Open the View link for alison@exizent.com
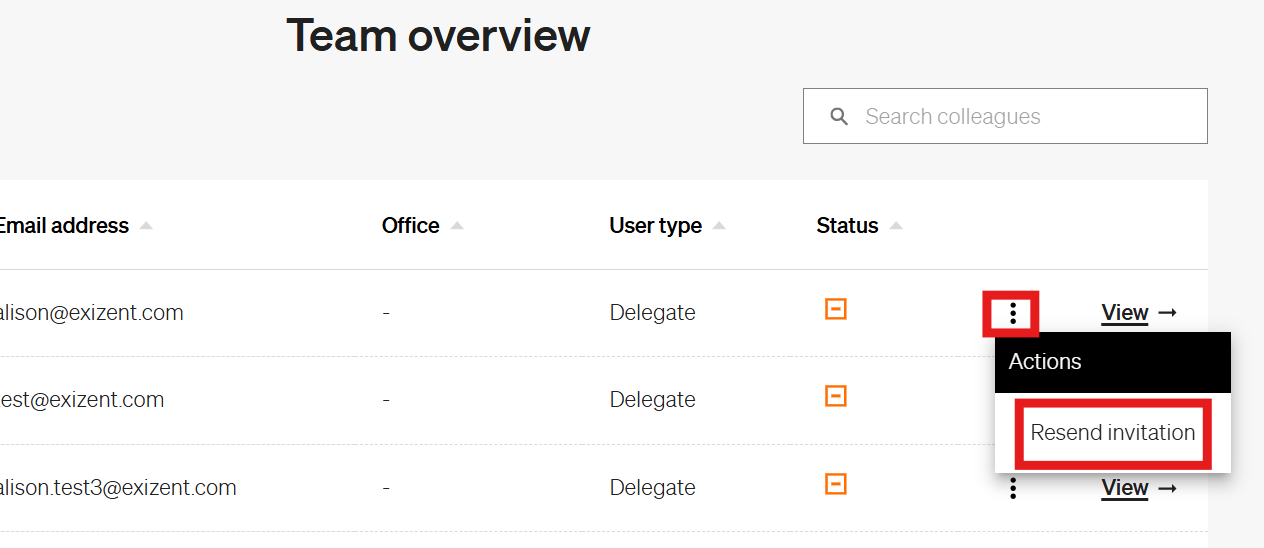The image size is (1264, 548). click(x=1125, y=313)
